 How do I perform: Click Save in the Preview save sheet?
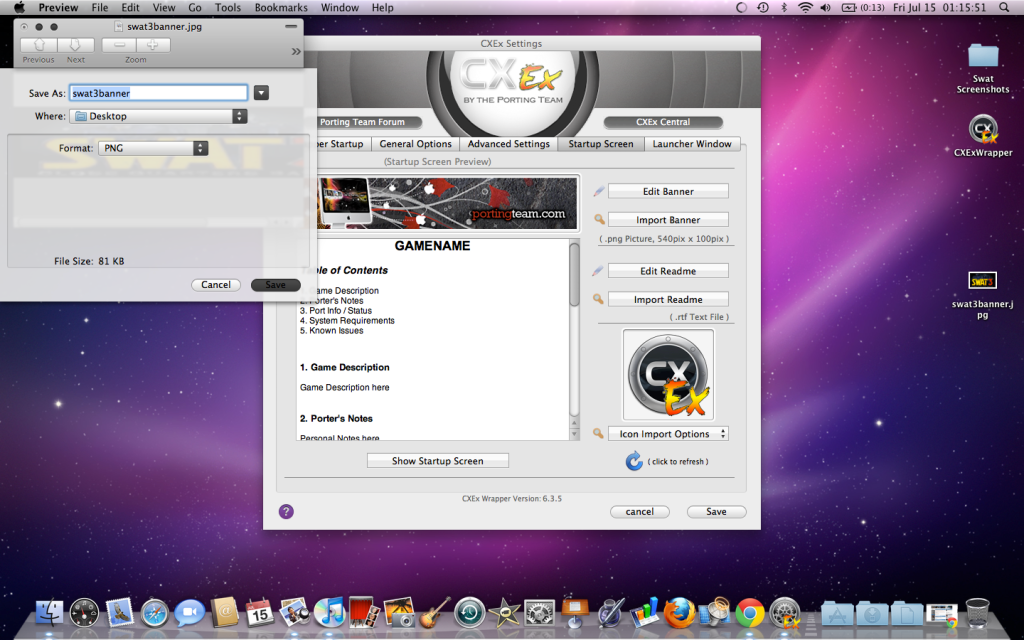pyautogui.click(x=275, y=285)
